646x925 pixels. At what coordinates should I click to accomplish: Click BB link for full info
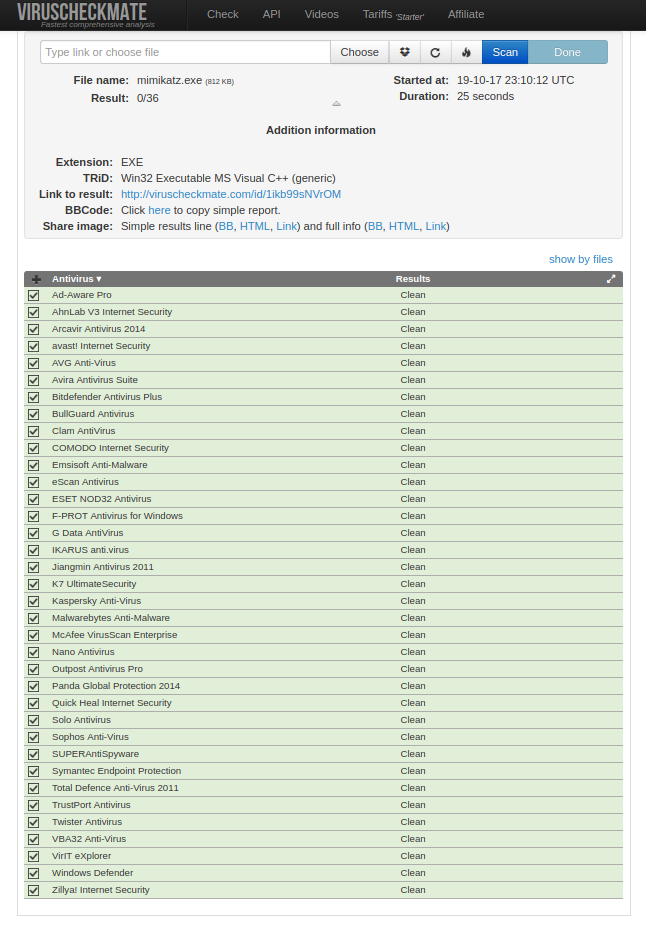tap(375, 226)
